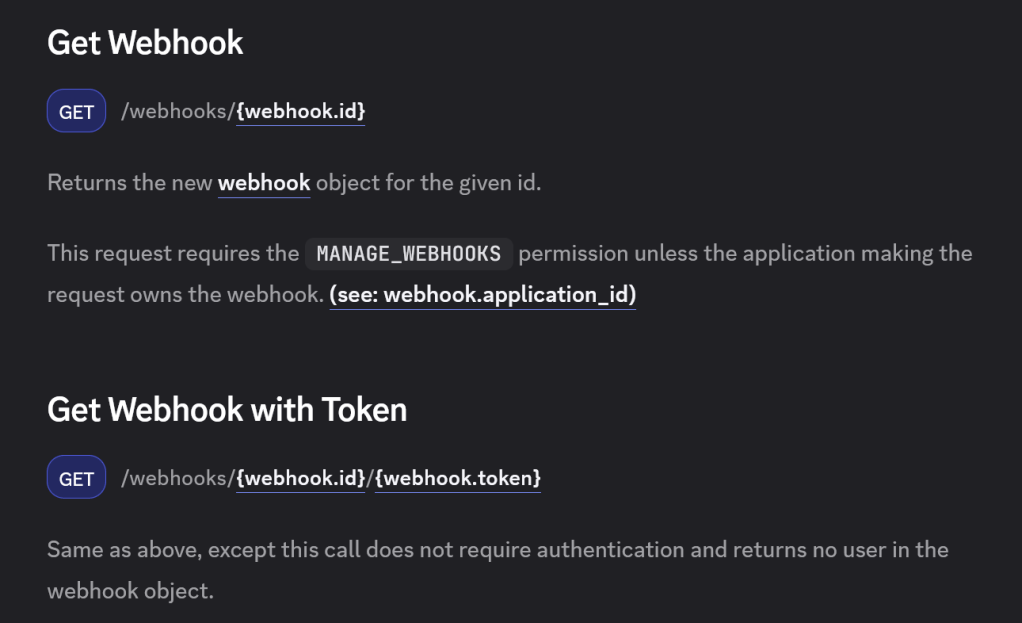Click the Get Webhook with Token heading
Screen dimensions: 1022x623
pos(227,409)
